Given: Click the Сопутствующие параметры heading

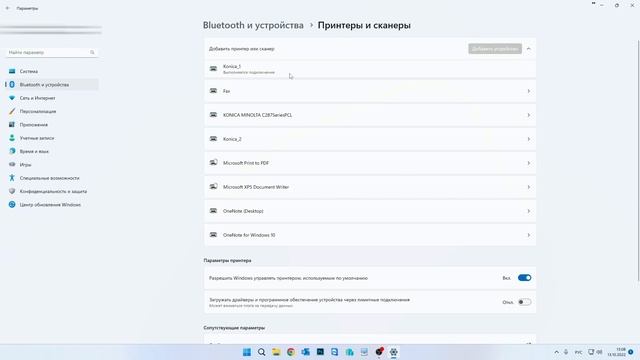Looking at the screenshot, I should pos(234,328).
